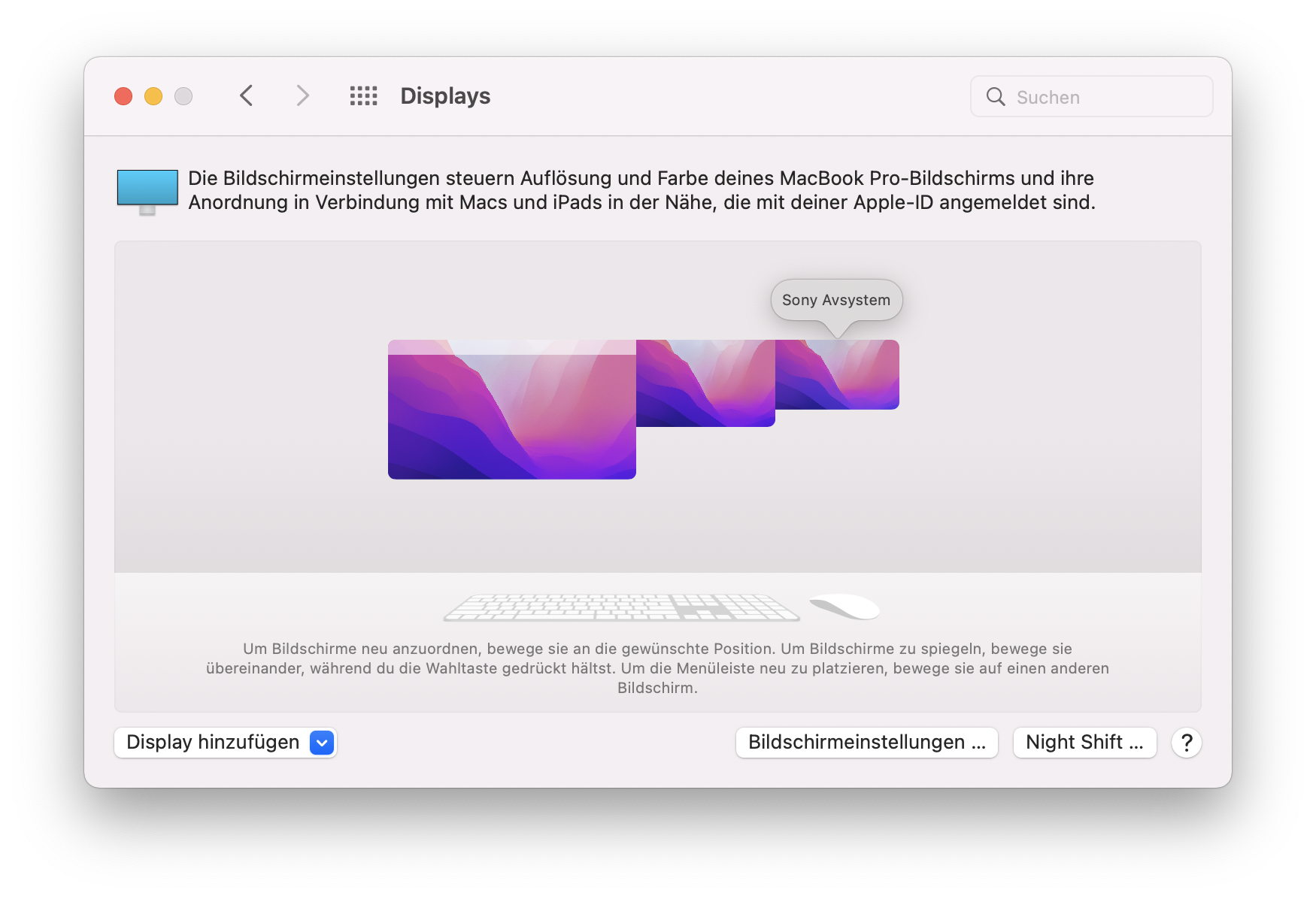Open Night Shift options
The width and height of the screenshot is (1316, 899).
click(x=1084, y=743)
